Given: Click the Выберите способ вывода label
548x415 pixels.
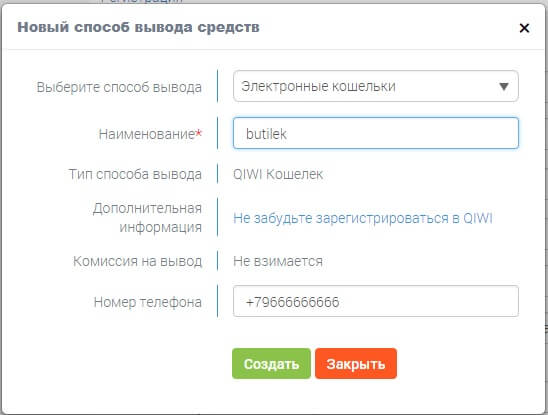Looking at the screenshot, I should pyautogui.click(x=119, y=87).
